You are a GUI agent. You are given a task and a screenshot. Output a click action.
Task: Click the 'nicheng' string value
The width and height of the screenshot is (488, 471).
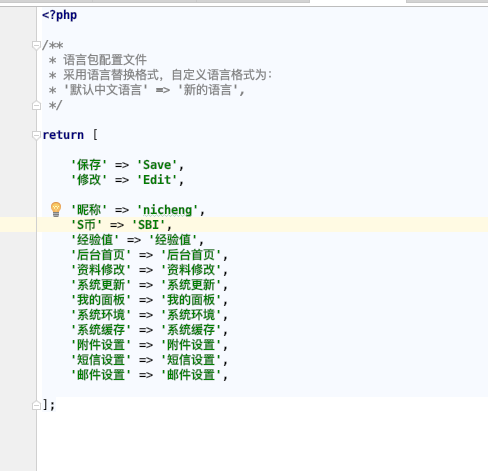pos(168,210)
